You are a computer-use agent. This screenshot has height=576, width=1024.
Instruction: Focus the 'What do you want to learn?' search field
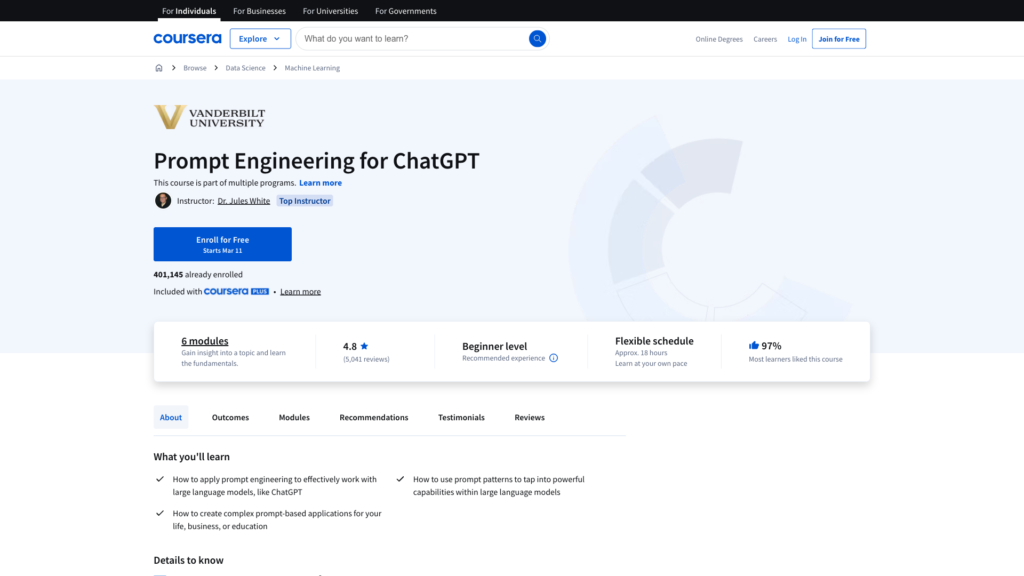pos(412,39)
